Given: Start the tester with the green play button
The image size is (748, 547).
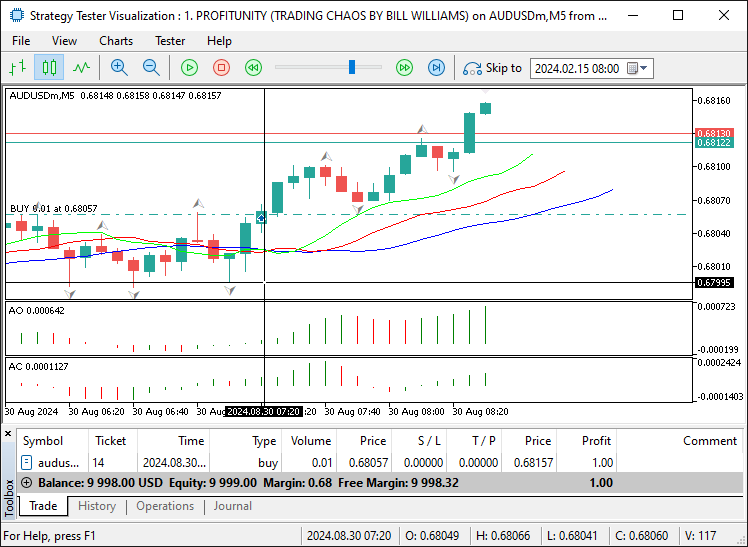Looking at the screenshot, I should coord(189,68).
